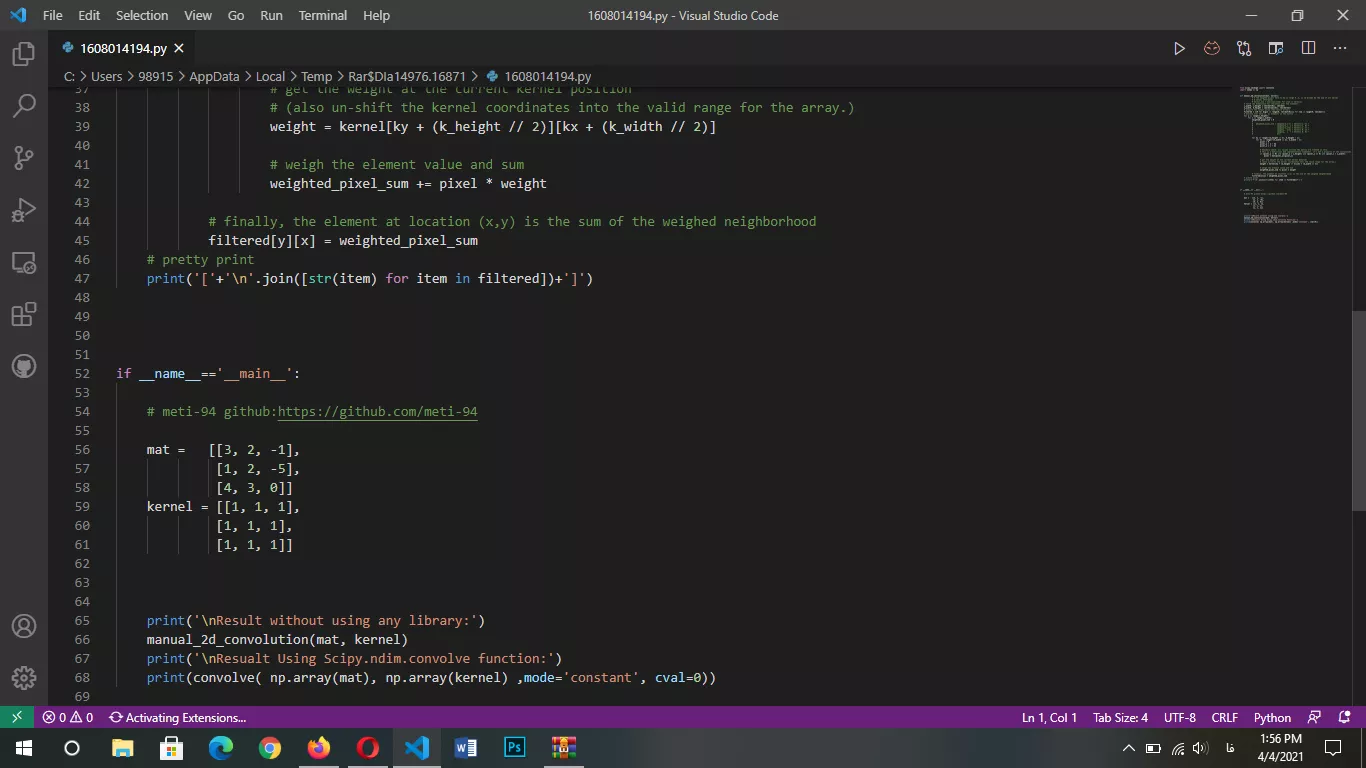Screen dimensions: 1366x768
Task: Open the Source Control view
Action: tap(24, 158)
